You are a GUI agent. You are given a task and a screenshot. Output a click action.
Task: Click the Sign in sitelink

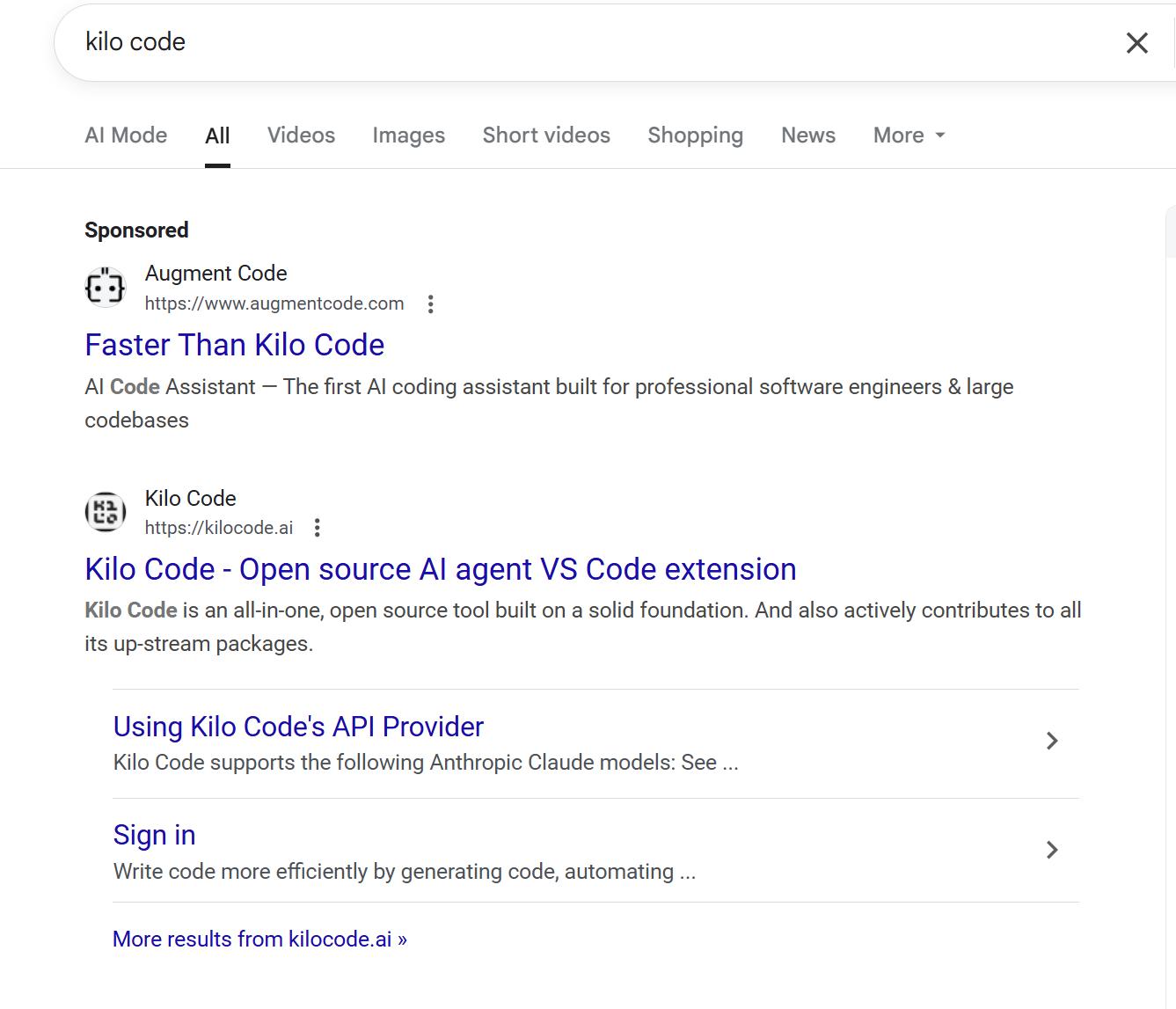point(154,835)
